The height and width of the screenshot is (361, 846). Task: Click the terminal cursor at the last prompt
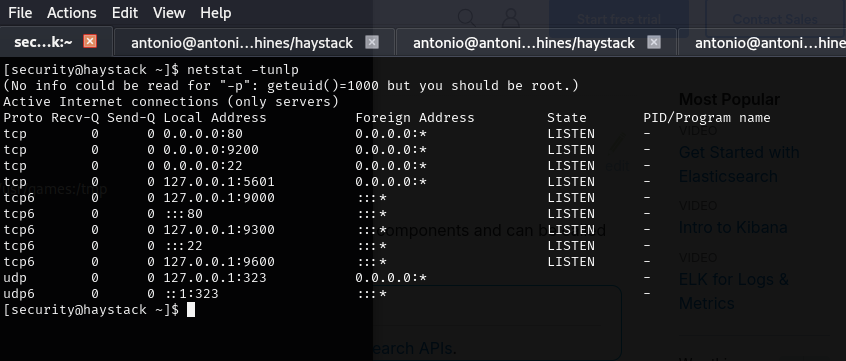(190, 310)
